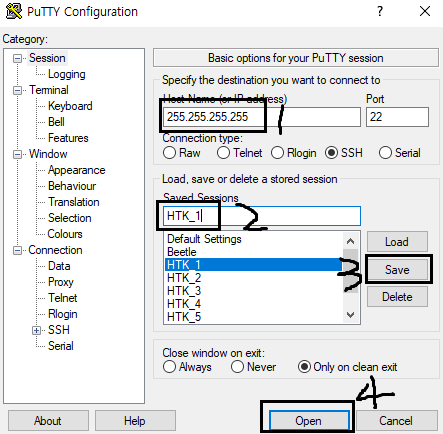Select Beetle in saved sessions list
This screenshot has height=434, width=443.
click(x=253, y=252)
